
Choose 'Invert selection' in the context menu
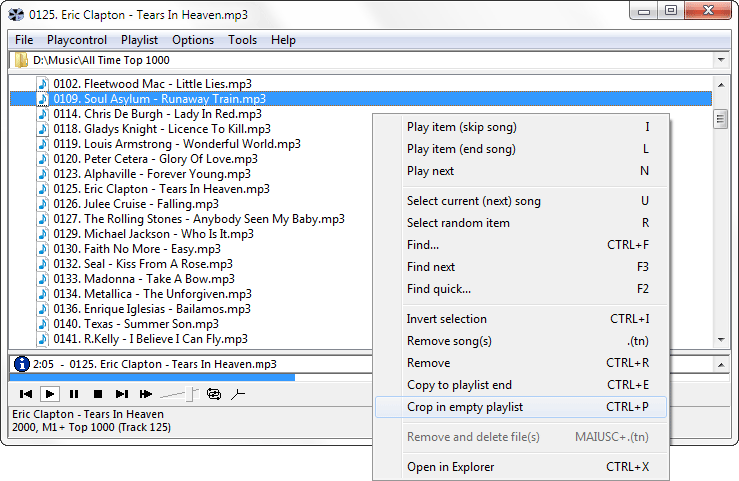pos(521,319)
